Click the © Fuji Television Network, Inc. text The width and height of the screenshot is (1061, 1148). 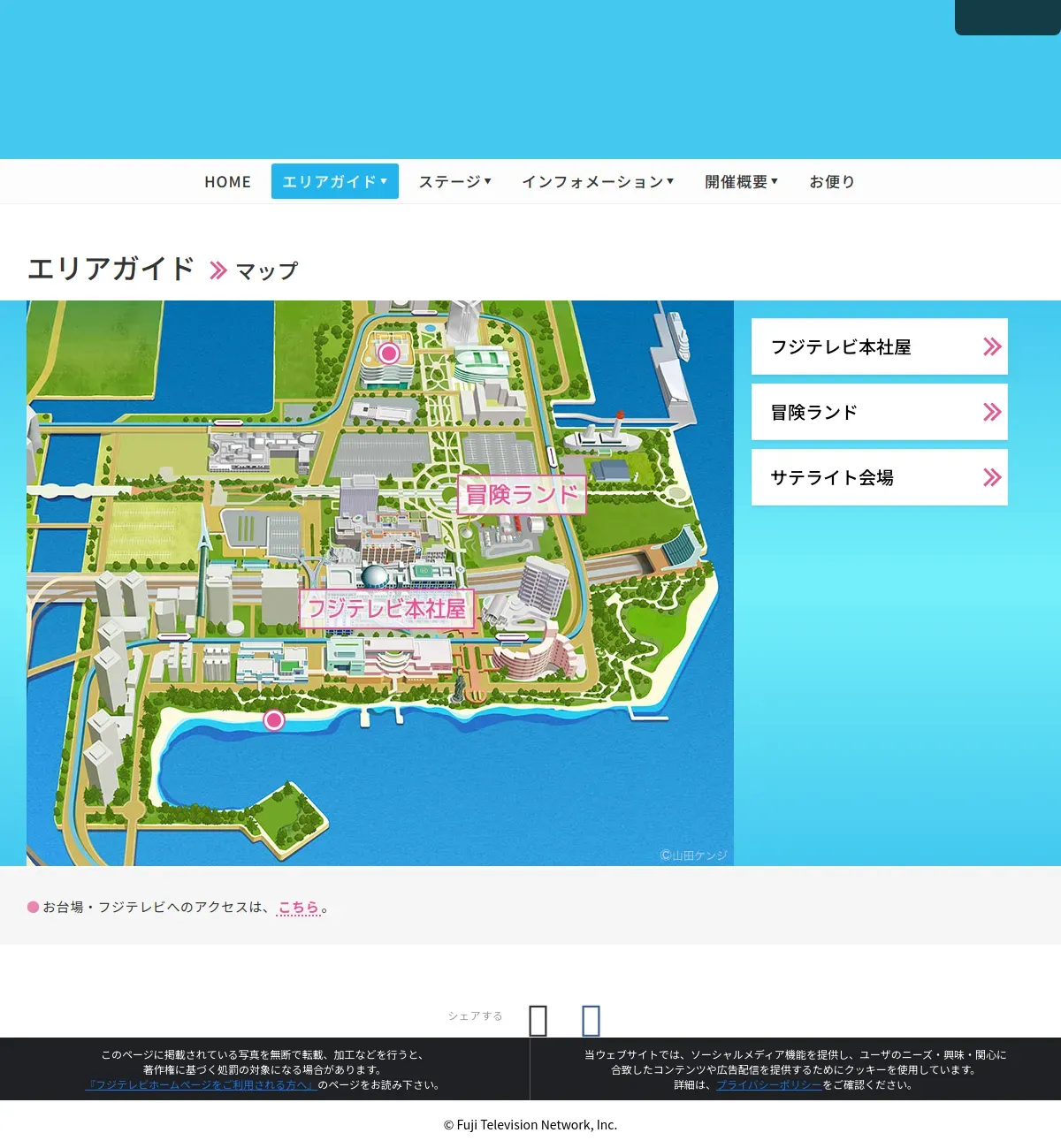tap(530, 1124)
